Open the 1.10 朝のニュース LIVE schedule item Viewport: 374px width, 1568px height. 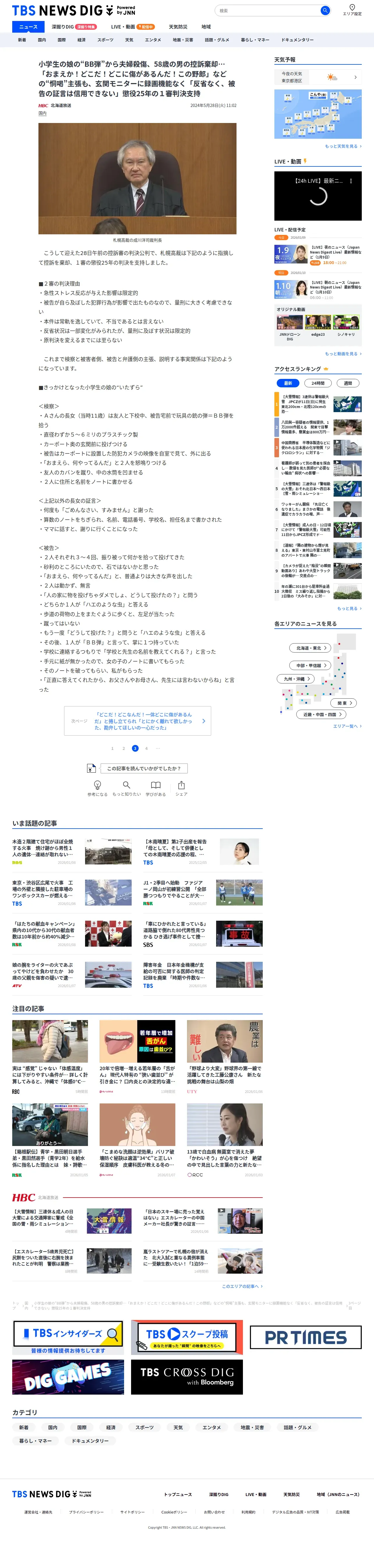[318, 290]
